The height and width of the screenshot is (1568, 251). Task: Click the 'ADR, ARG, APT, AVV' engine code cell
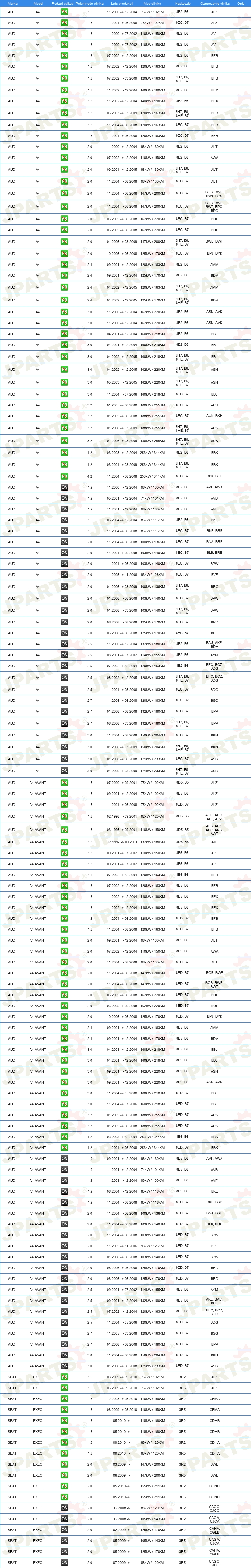pyautogui.click(x=214, y=817)
